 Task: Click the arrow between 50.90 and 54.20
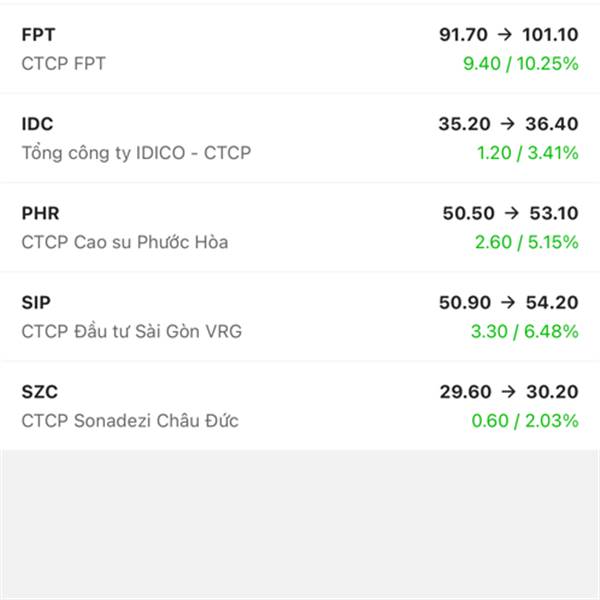click(x=508, y=302)
